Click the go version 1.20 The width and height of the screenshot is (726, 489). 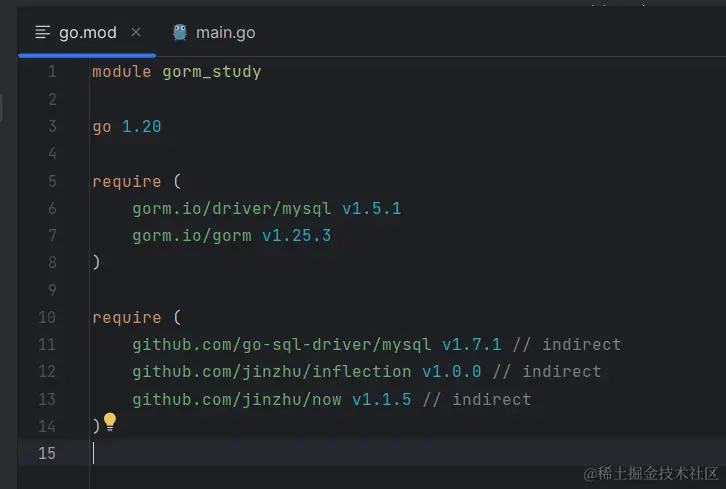141,126
